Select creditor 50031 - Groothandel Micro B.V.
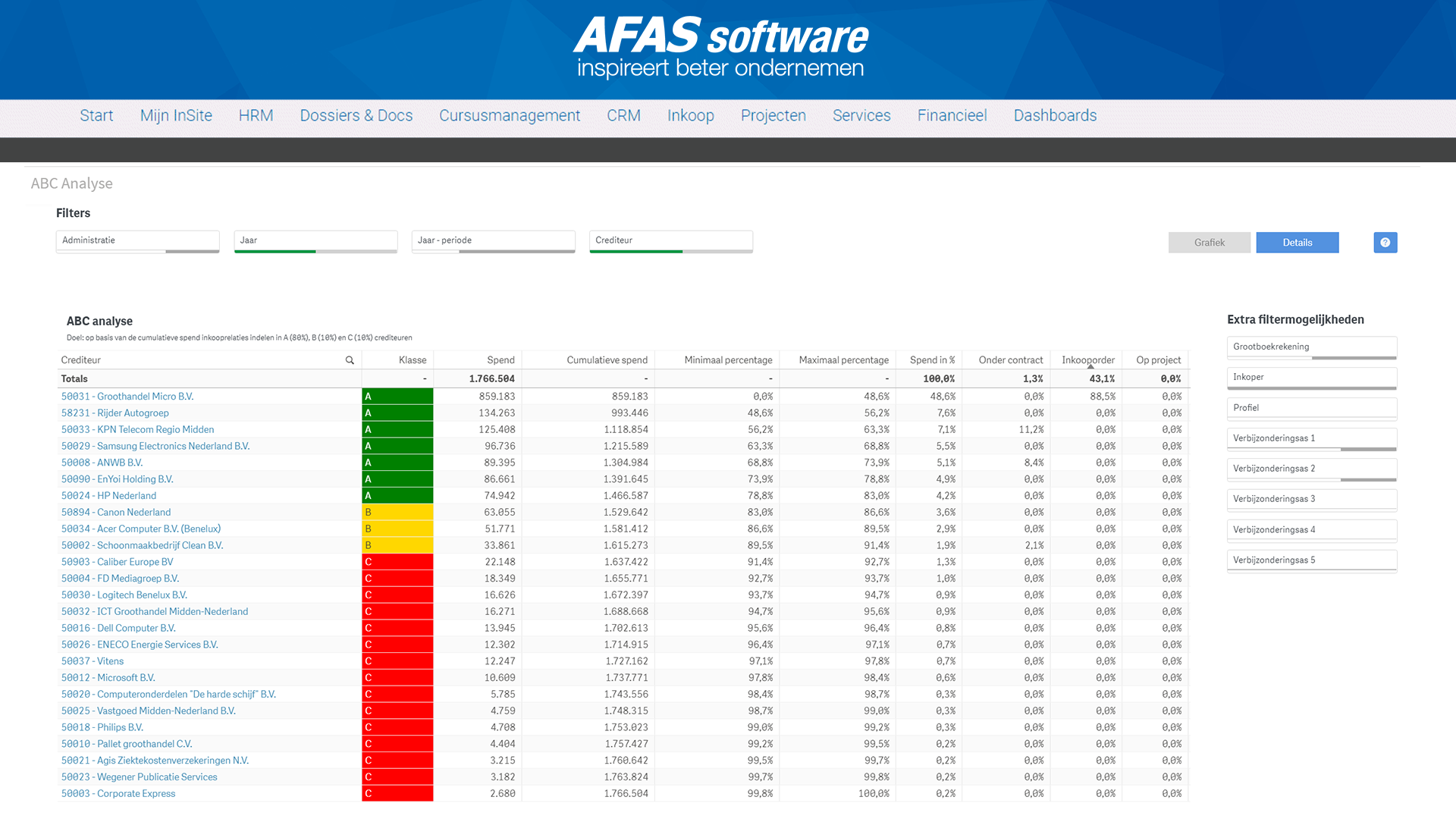1456x819 pixels. tap(127, 397)
